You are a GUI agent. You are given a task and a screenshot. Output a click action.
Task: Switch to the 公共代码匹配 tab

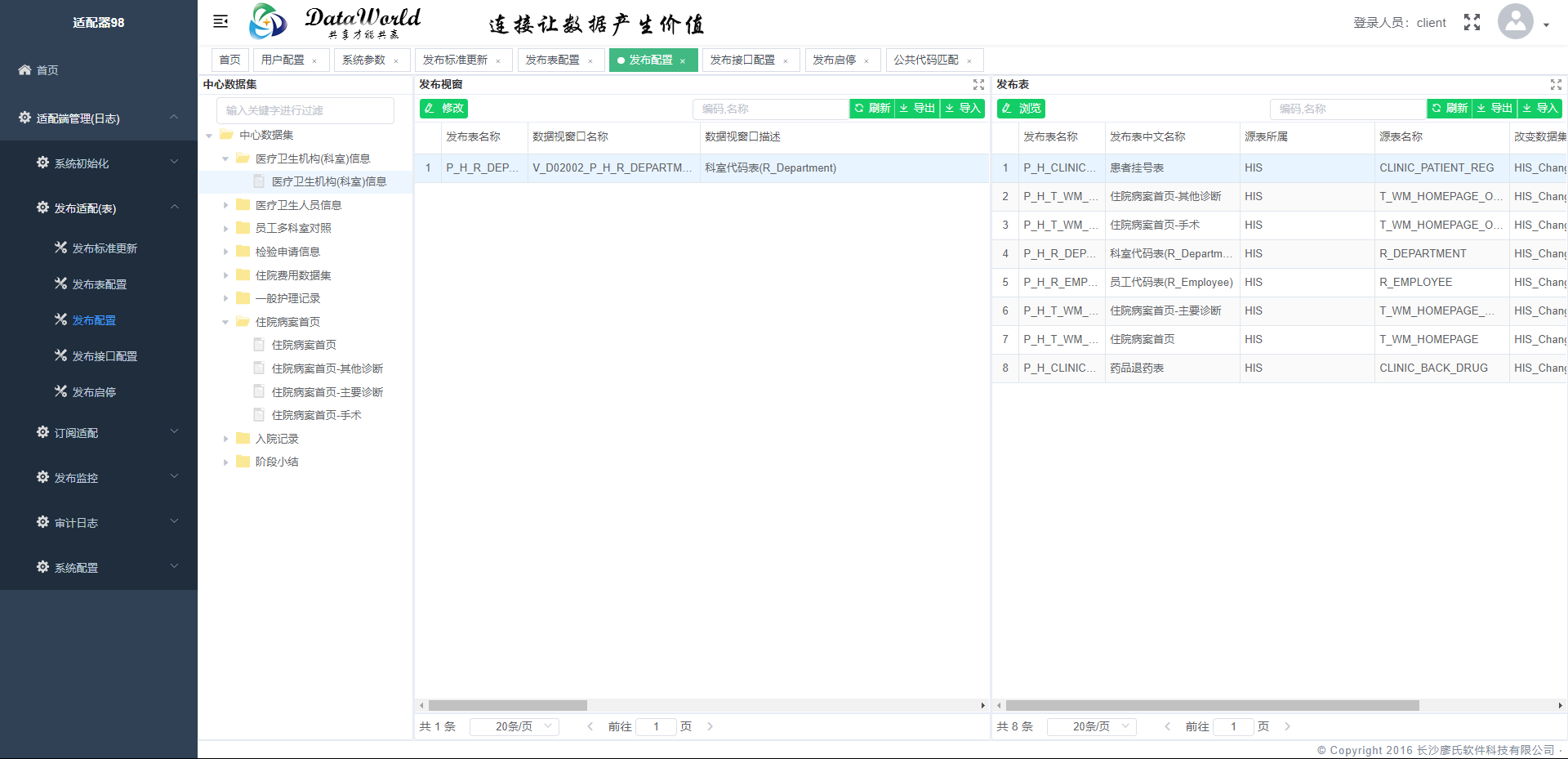[926, 60]
